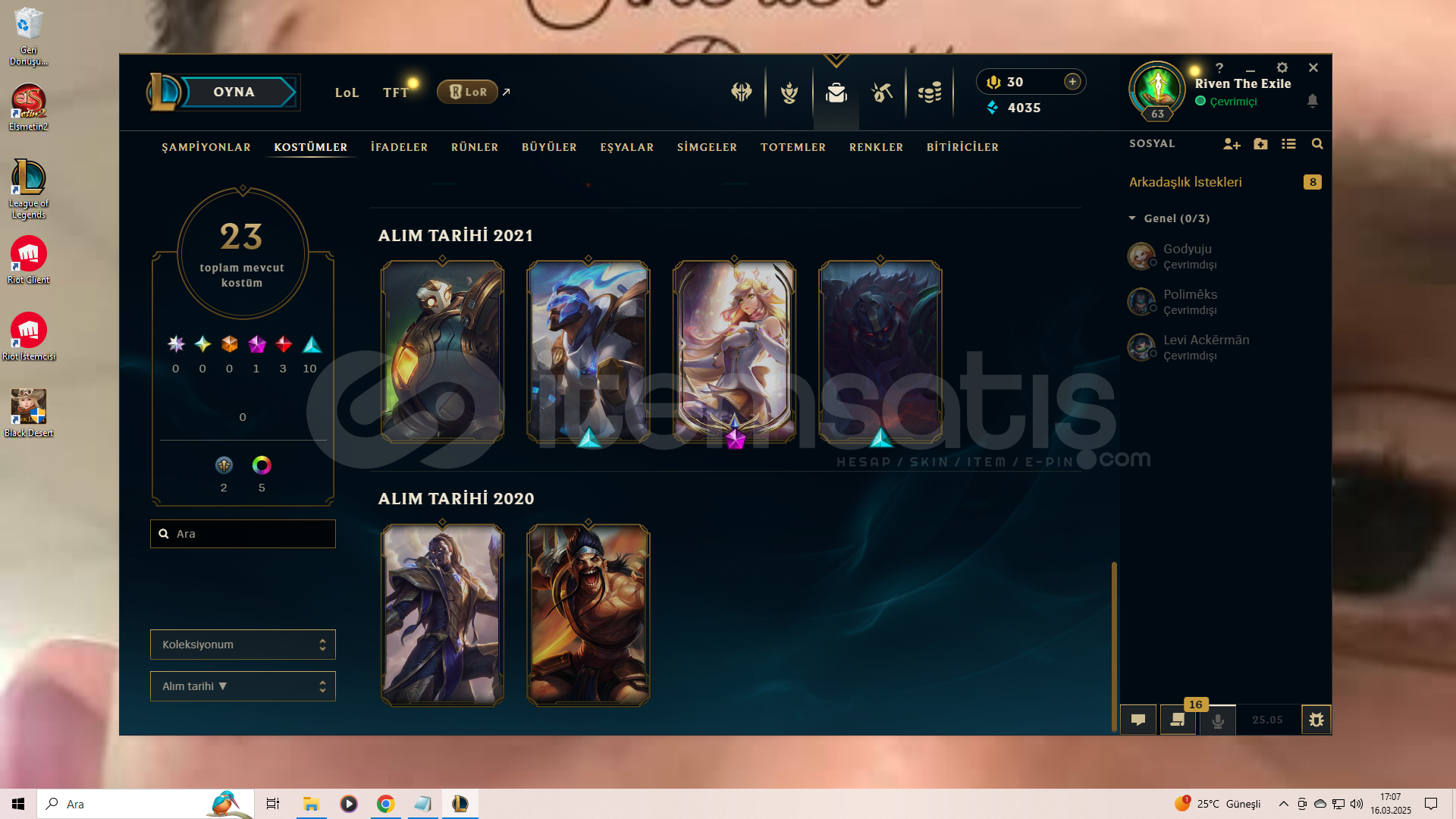Image resolution: width=1456 pixels, height=819 pixels.
Task: Open the Windows Start menu
Action: [x=18, y=804]
